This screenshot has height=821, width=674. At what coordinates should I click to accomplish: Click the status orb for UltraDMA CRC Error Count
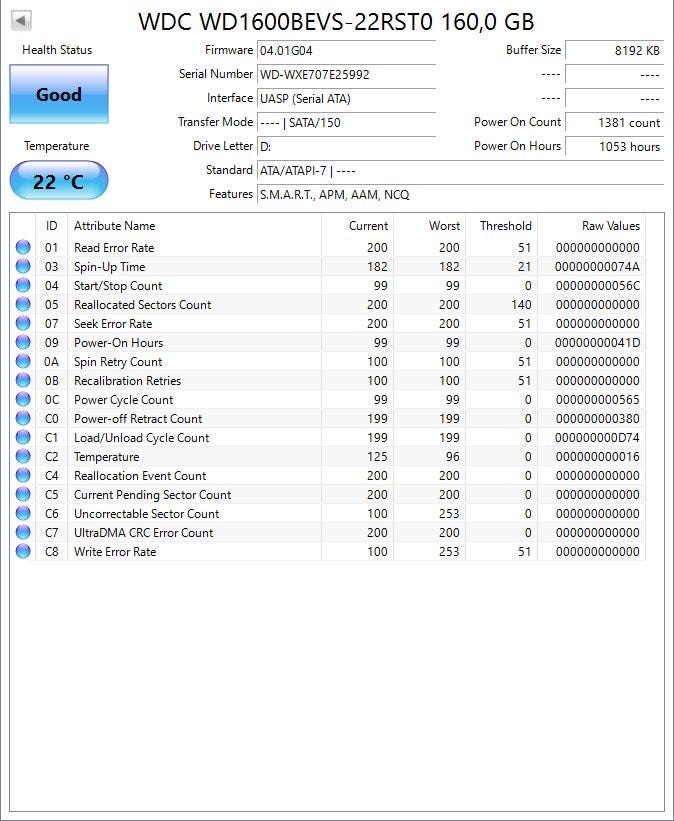pos(23,533)
